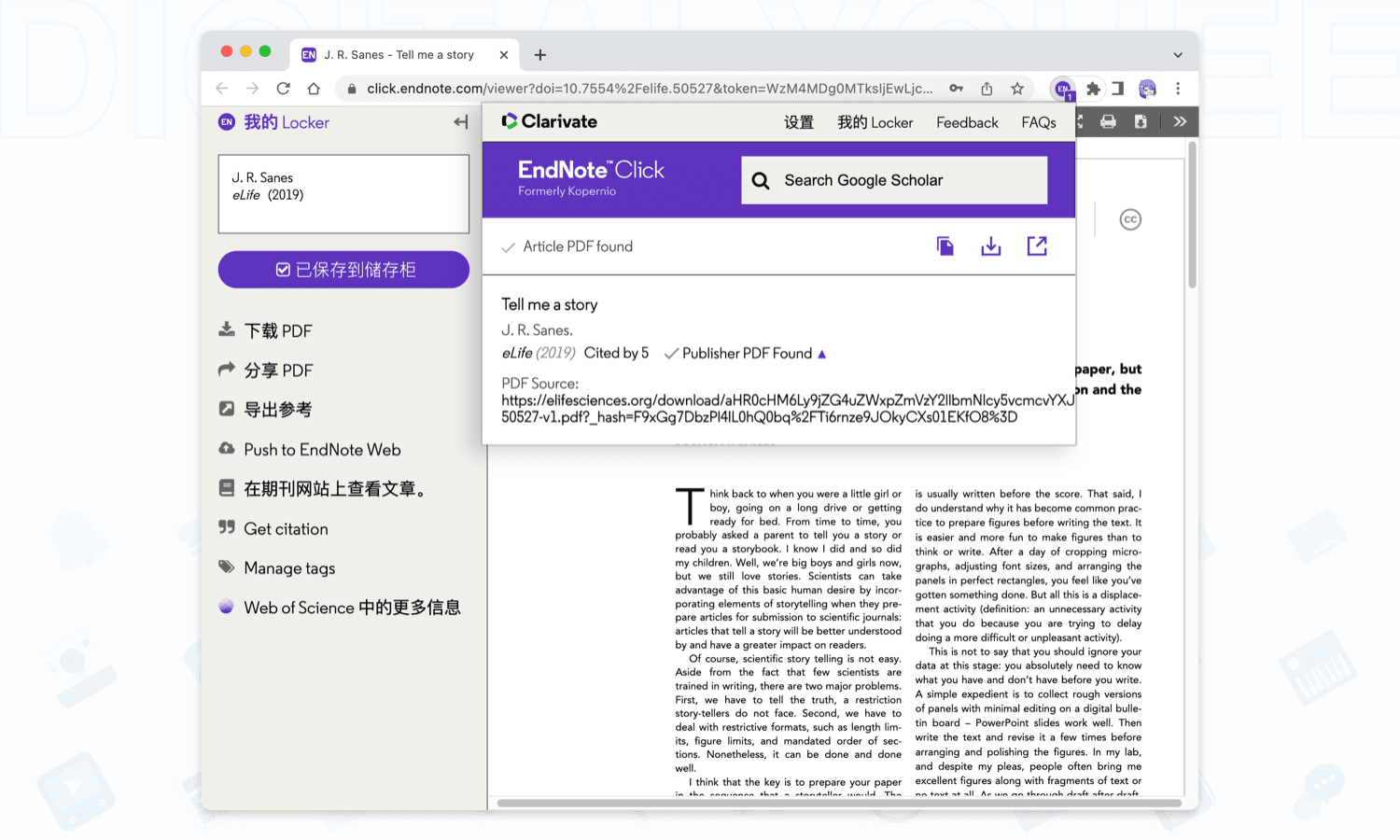
Task: Open the Clarivate home via its logo
Action: click(550, 120)
